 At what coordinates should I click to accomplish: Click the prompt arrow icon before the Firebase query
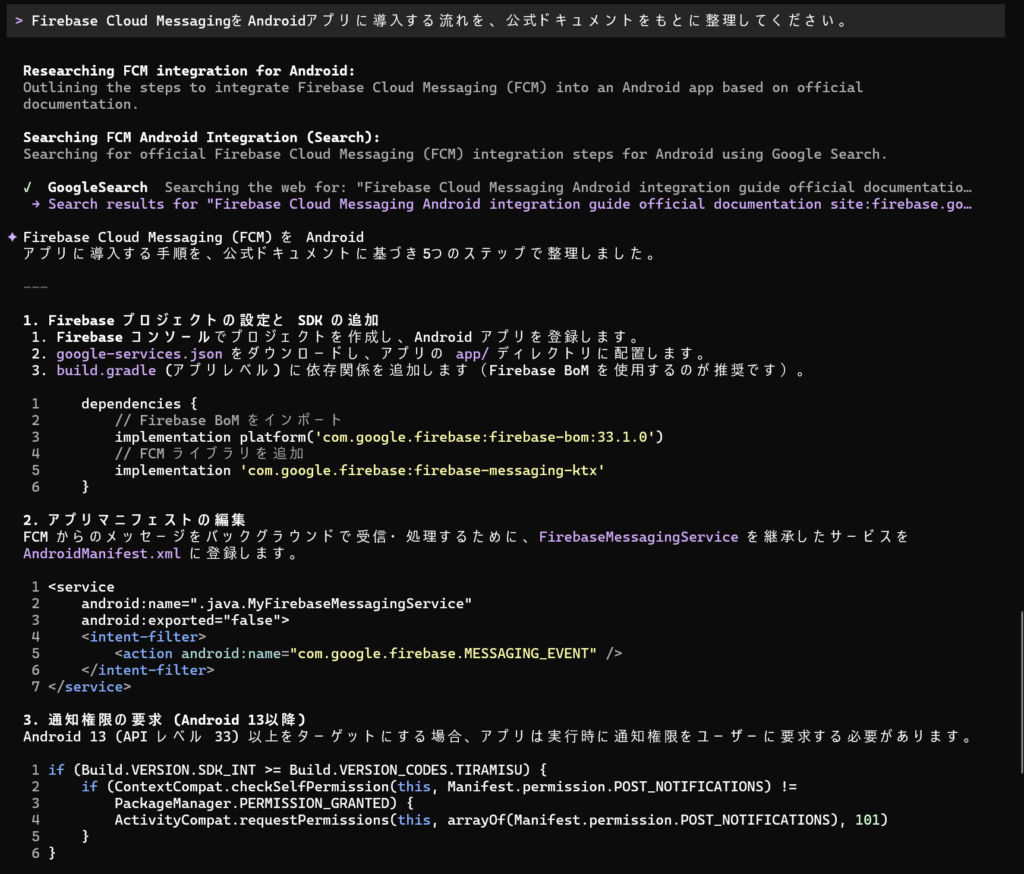click(x=19, y=21)
